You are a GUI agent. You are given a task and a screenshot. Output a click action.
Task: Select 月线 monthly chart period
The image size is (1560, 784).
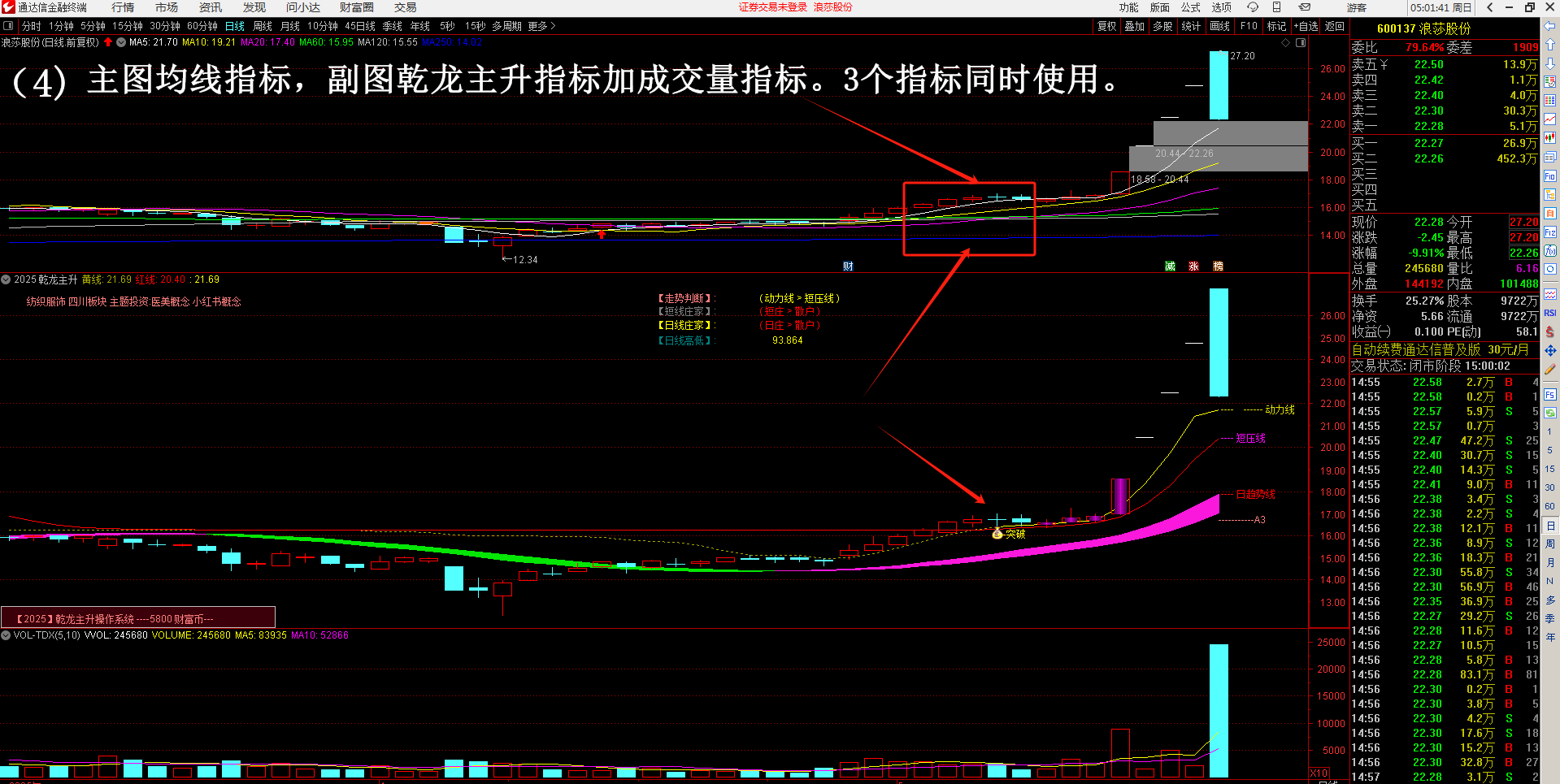click(290, 26)
